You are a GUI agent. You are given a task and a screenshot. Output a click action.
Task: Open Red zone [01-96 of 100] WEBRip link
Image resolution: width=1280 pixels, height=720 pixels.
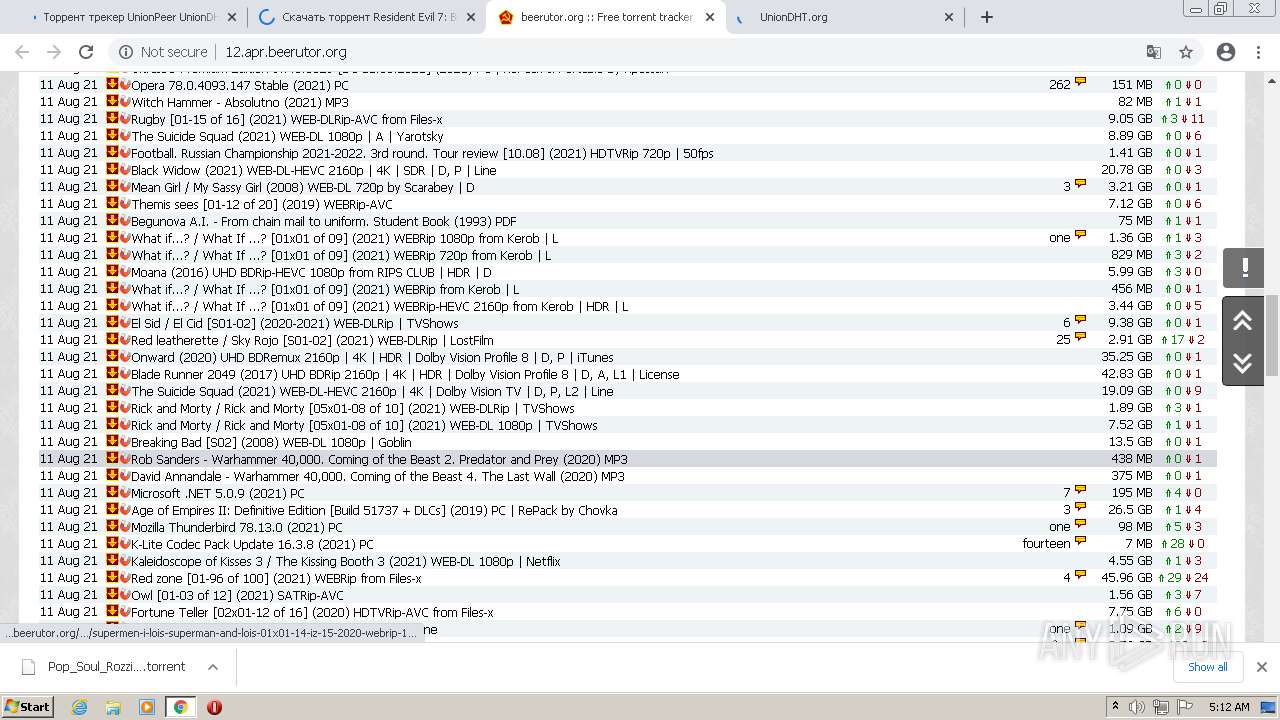276,578
